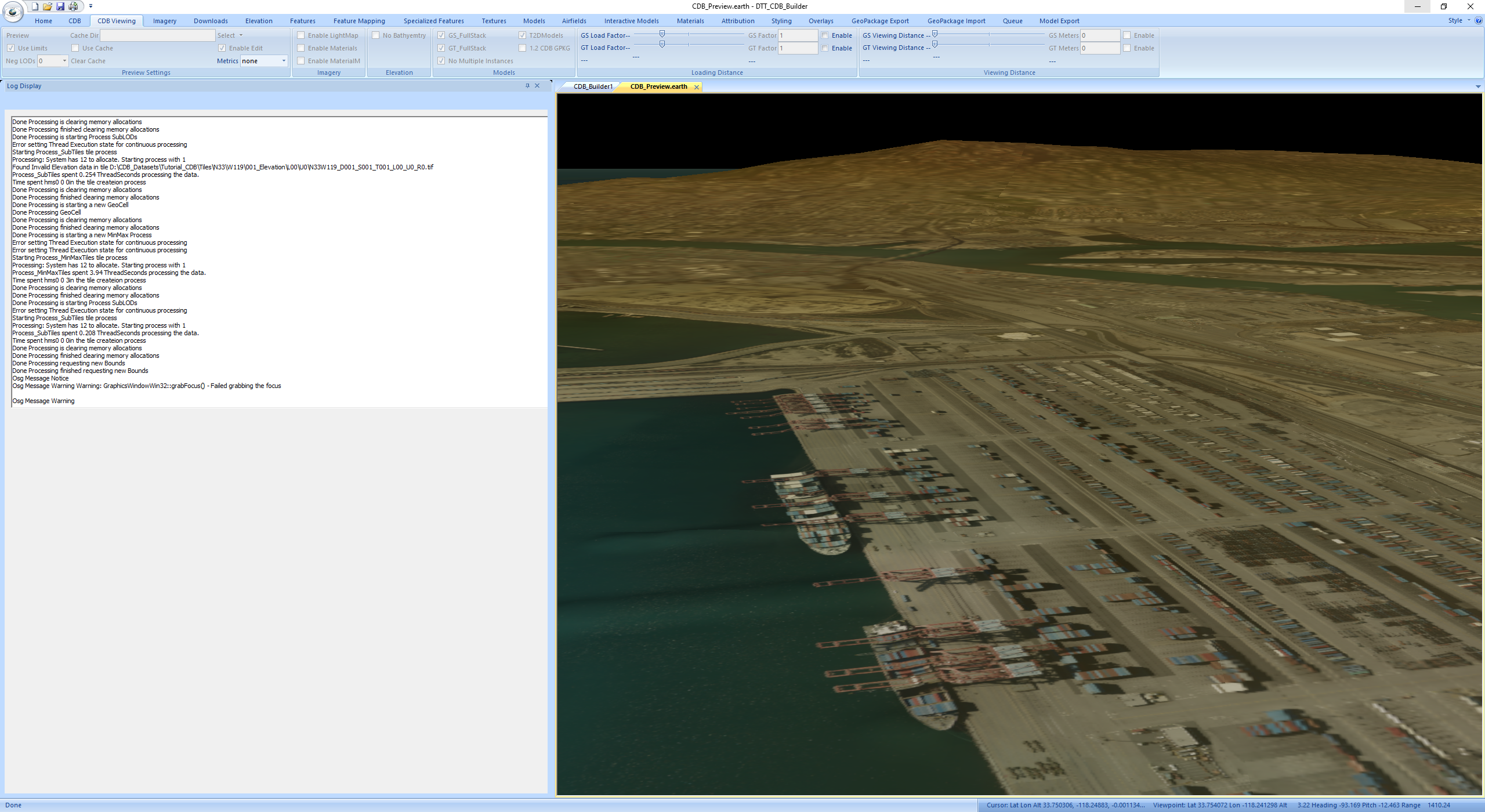Open the Model Export ribbon tab

coord(1059,21)
